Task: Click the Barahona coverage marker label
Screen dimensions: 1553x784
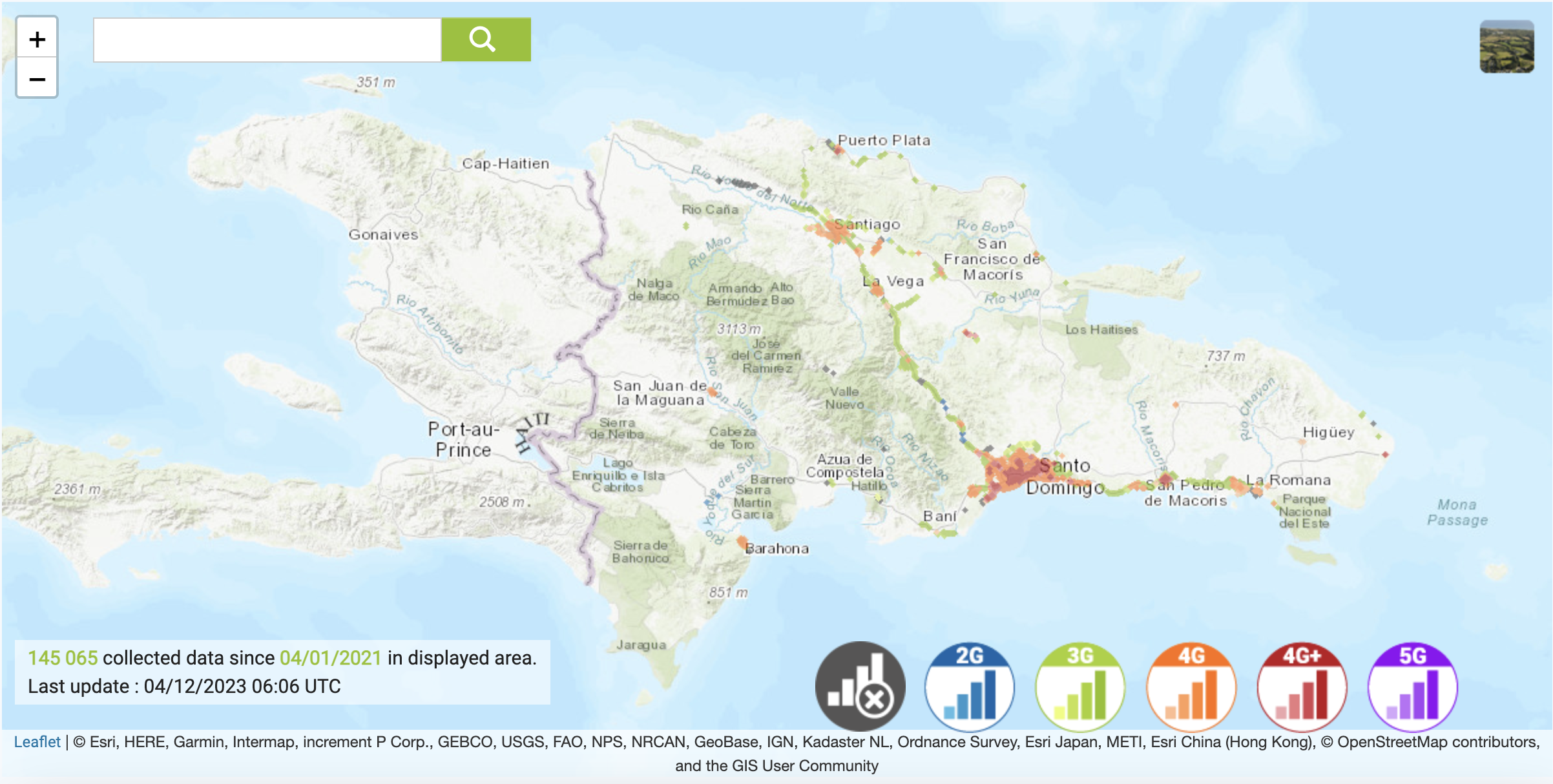Action: tap(776, 549)
